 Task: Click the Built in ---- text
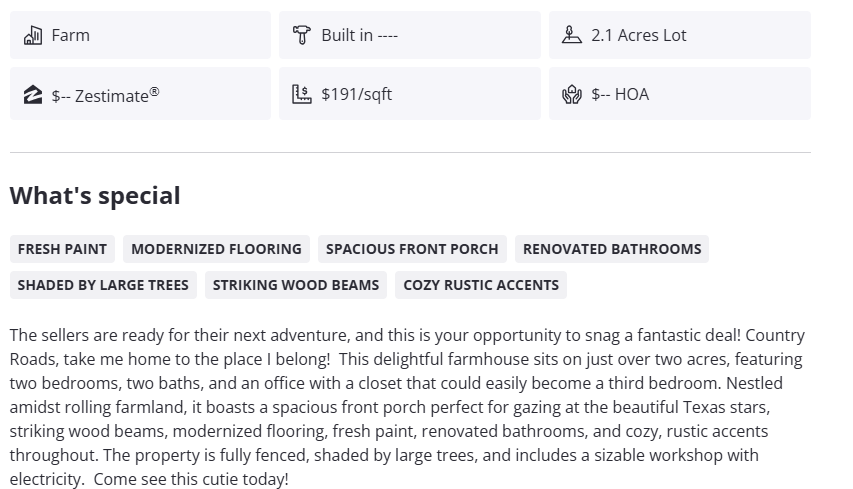359,35
